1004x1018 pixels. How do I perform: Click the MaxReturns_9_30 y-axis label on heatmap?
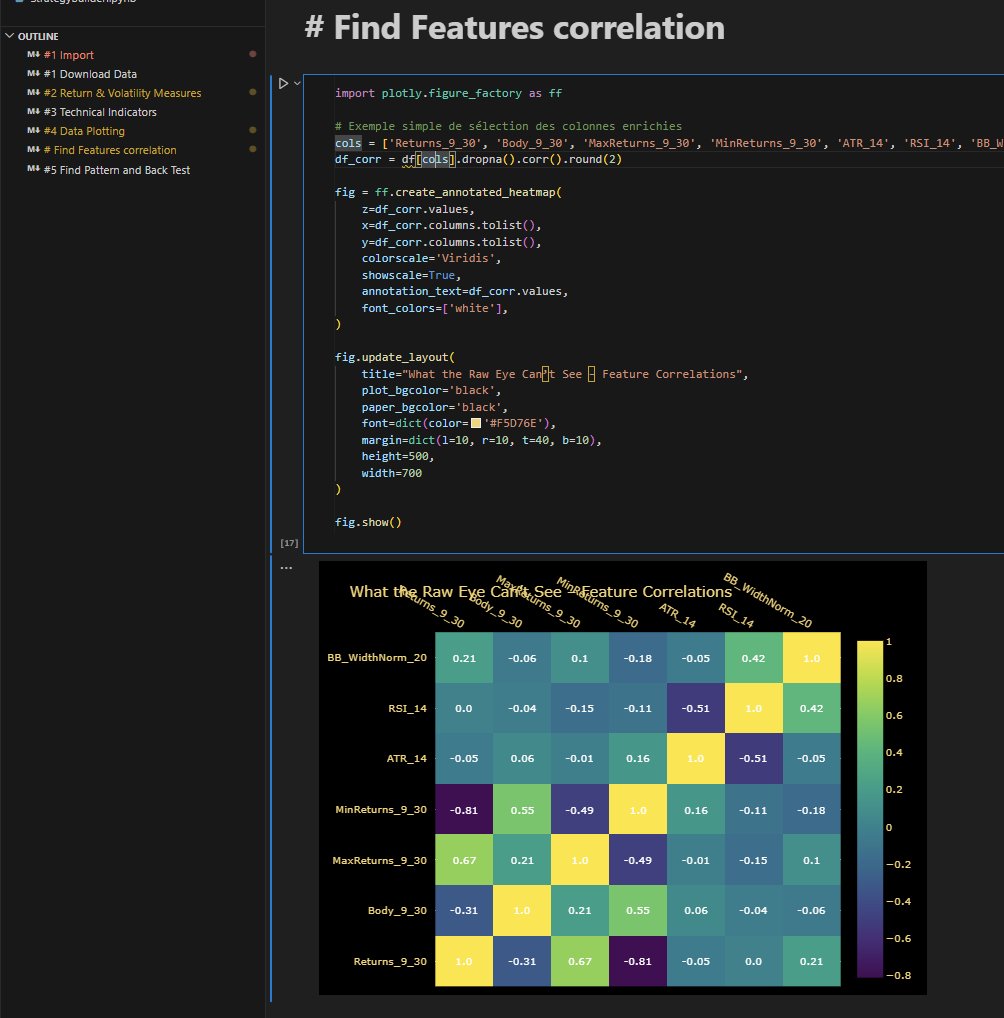pos(379,860)
